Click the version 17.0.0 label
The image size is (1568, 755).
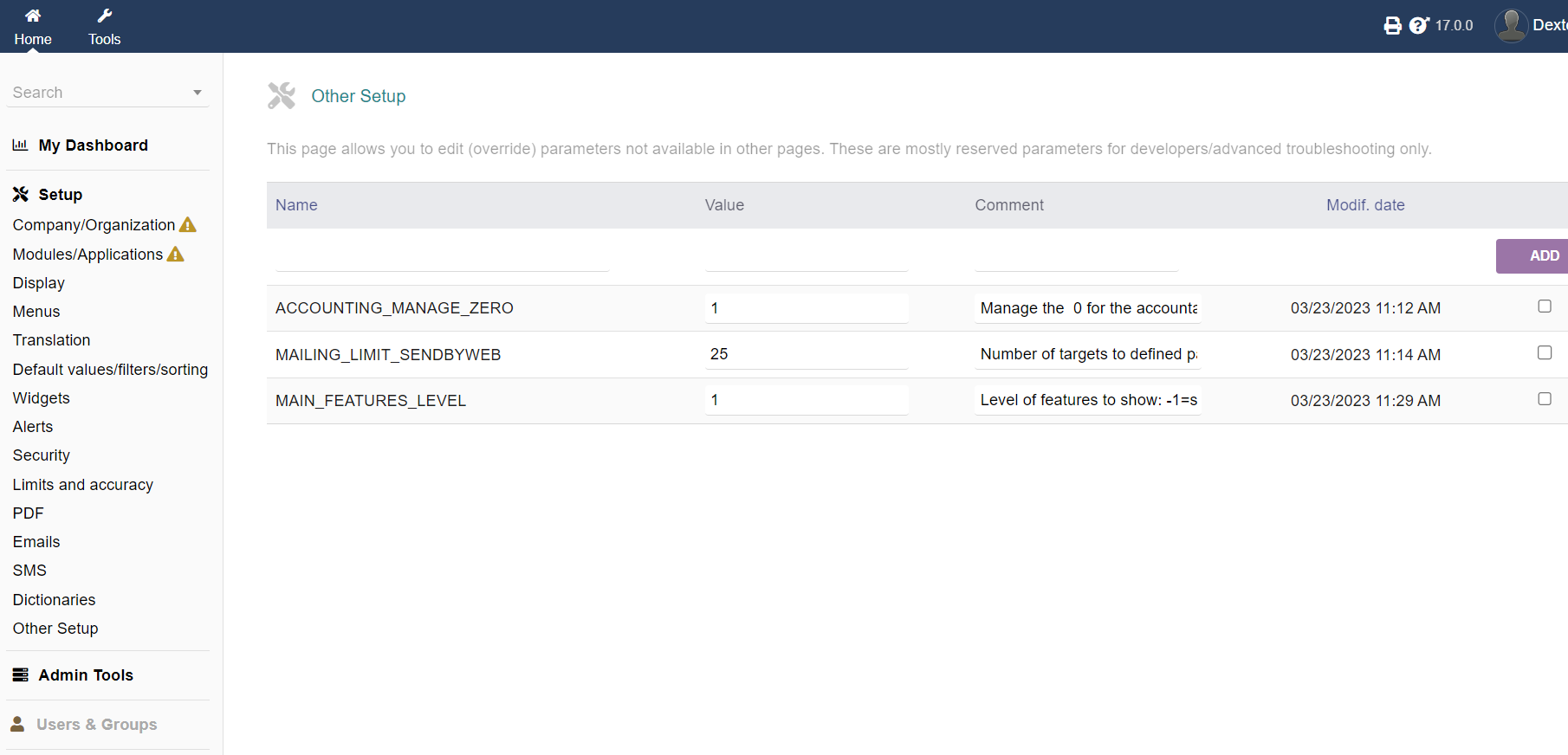coord(1454,26)
